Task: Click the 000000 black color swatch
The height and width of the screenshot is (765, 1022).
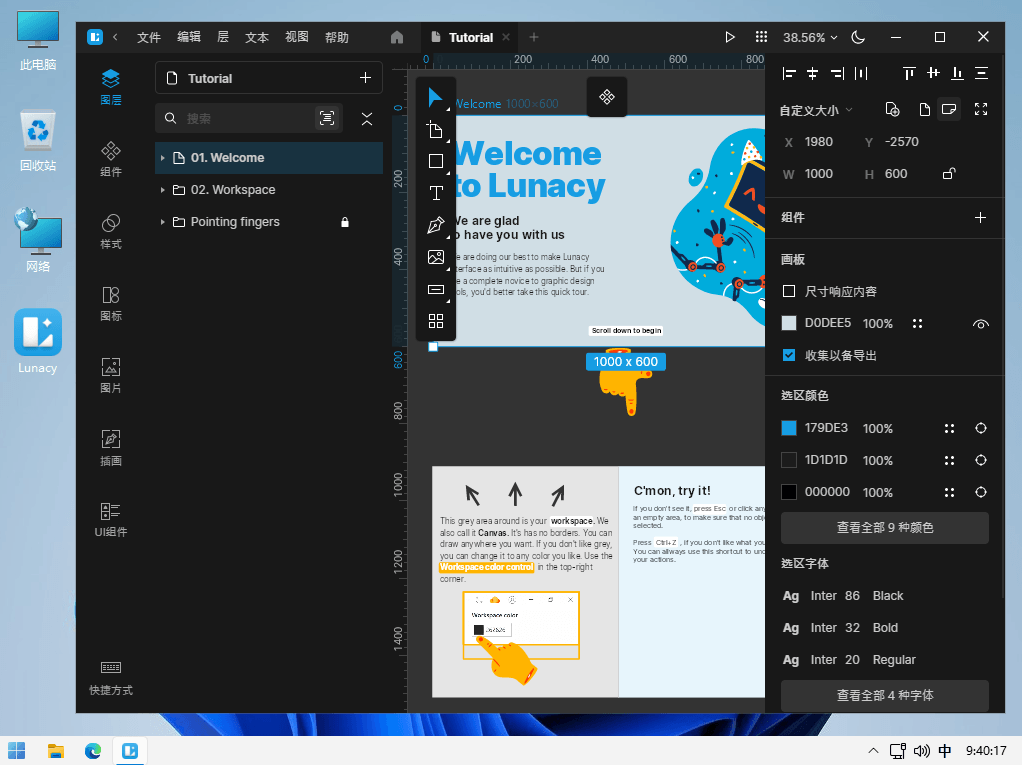Action: [x=789, y=492]
